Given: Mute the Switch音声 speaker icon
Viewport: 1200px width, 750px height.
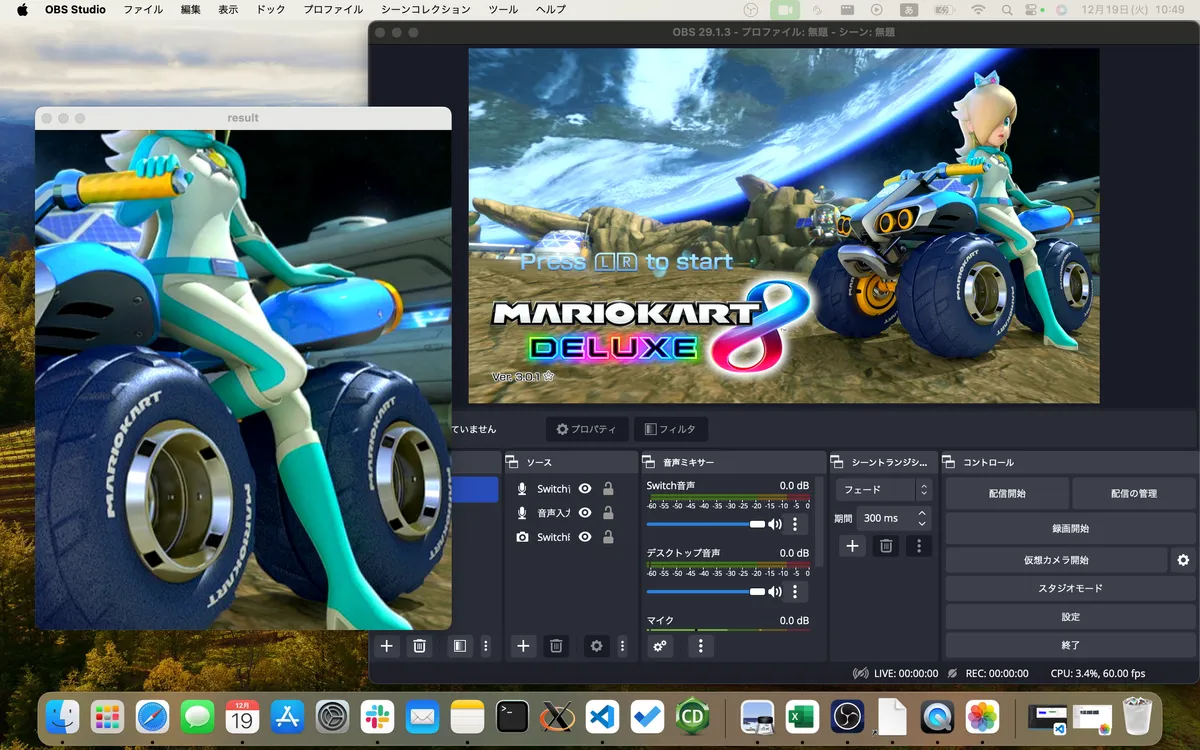Looking at the screenshot, I should click(774, 524).
